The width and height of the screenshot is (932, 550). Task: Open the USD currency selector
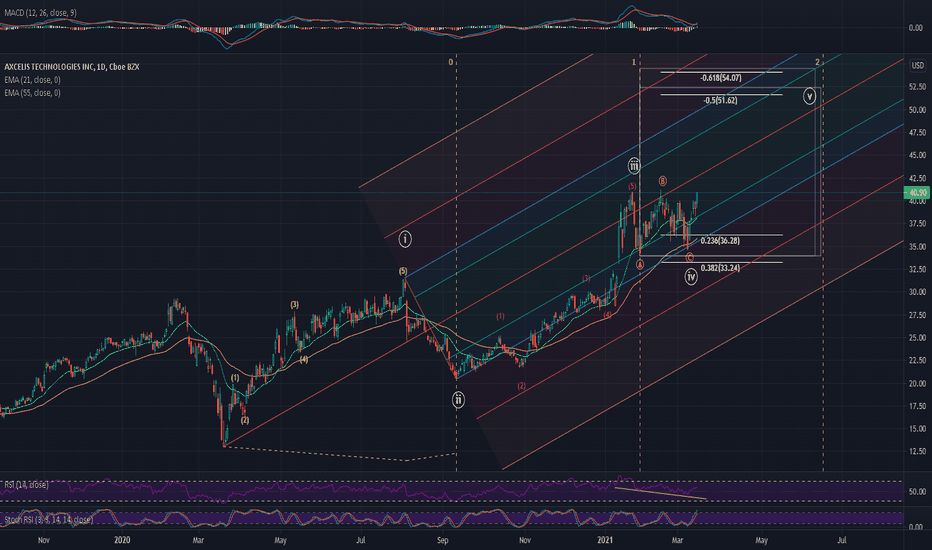918,65
